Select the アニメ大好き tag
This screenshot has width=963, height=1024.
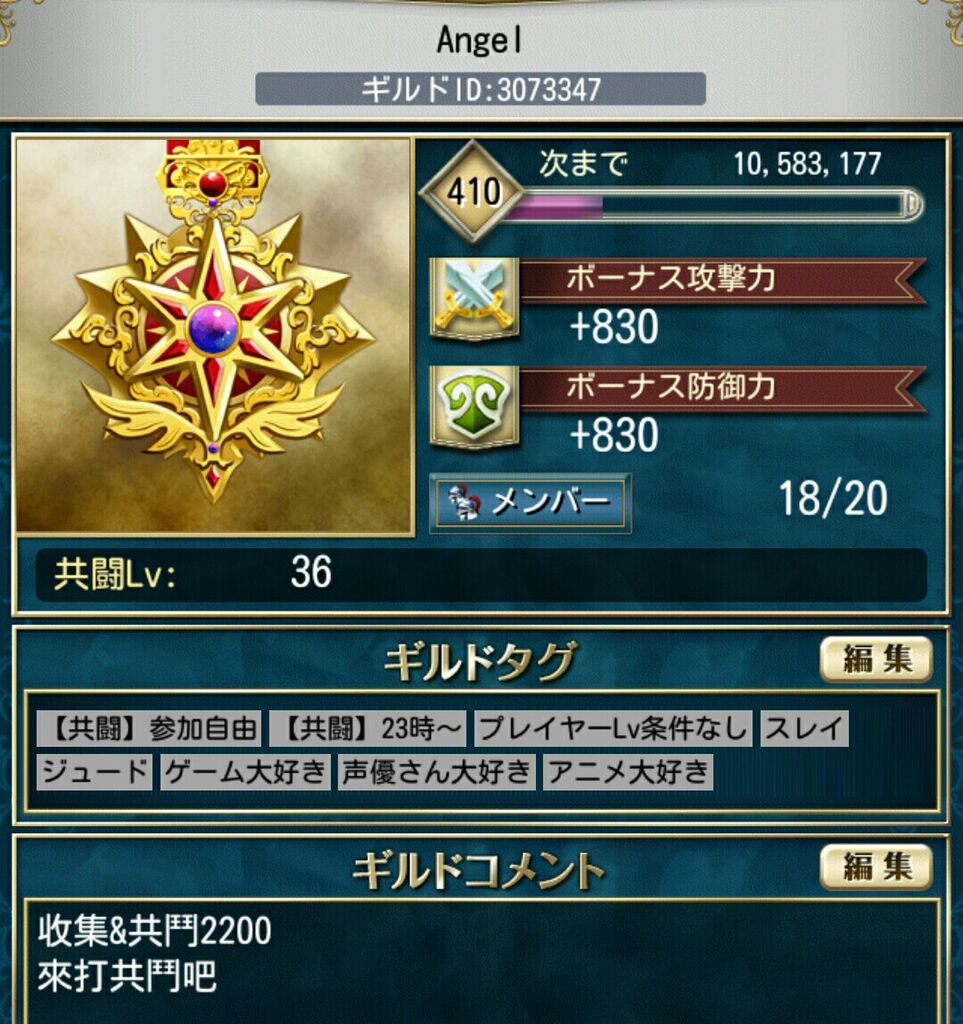tap(627, 773)
